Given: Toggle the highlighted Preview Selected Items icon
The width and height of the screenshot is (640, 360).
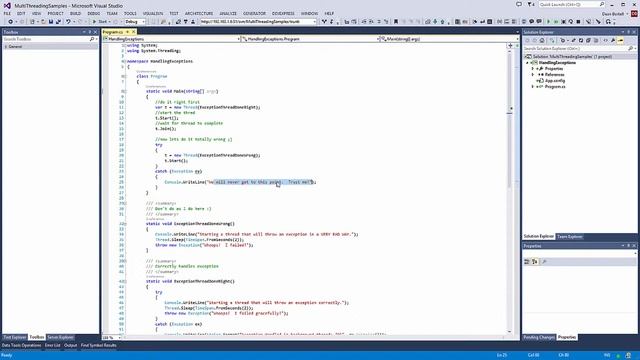Looking at the screenshot, I should [621, 40].
